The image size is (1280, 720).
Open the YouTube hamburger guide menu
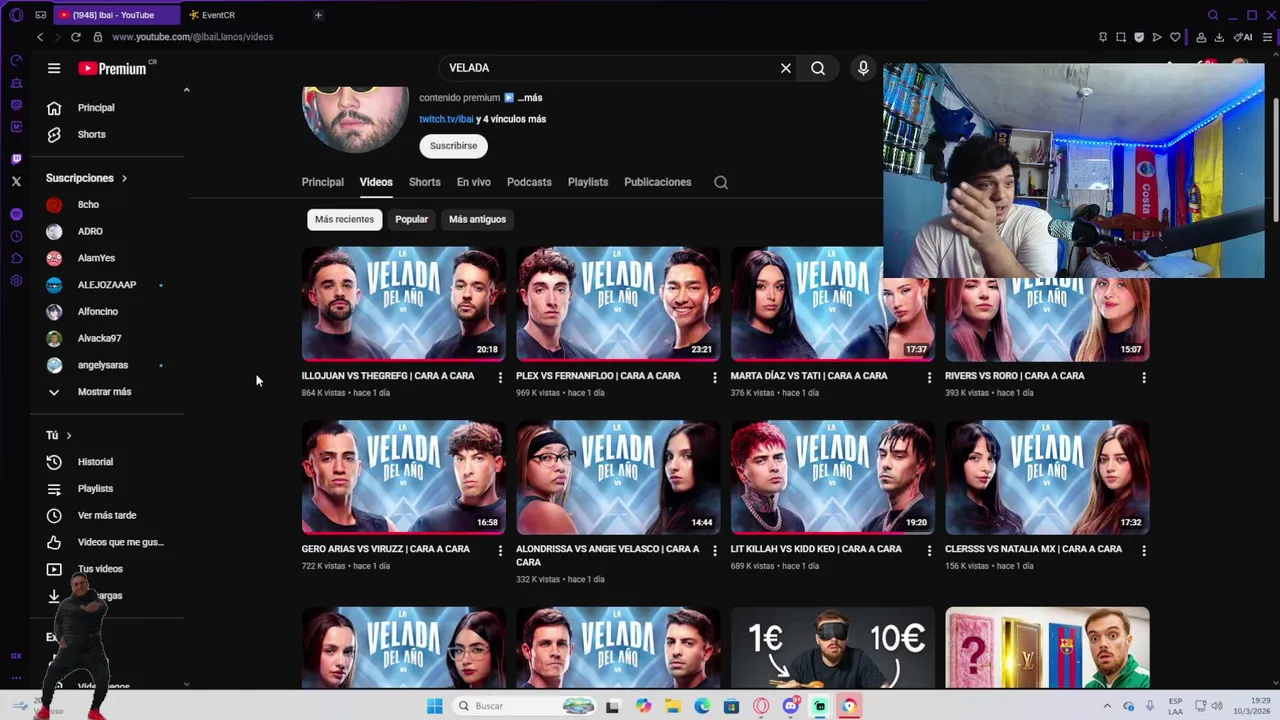tap(54, 68)
